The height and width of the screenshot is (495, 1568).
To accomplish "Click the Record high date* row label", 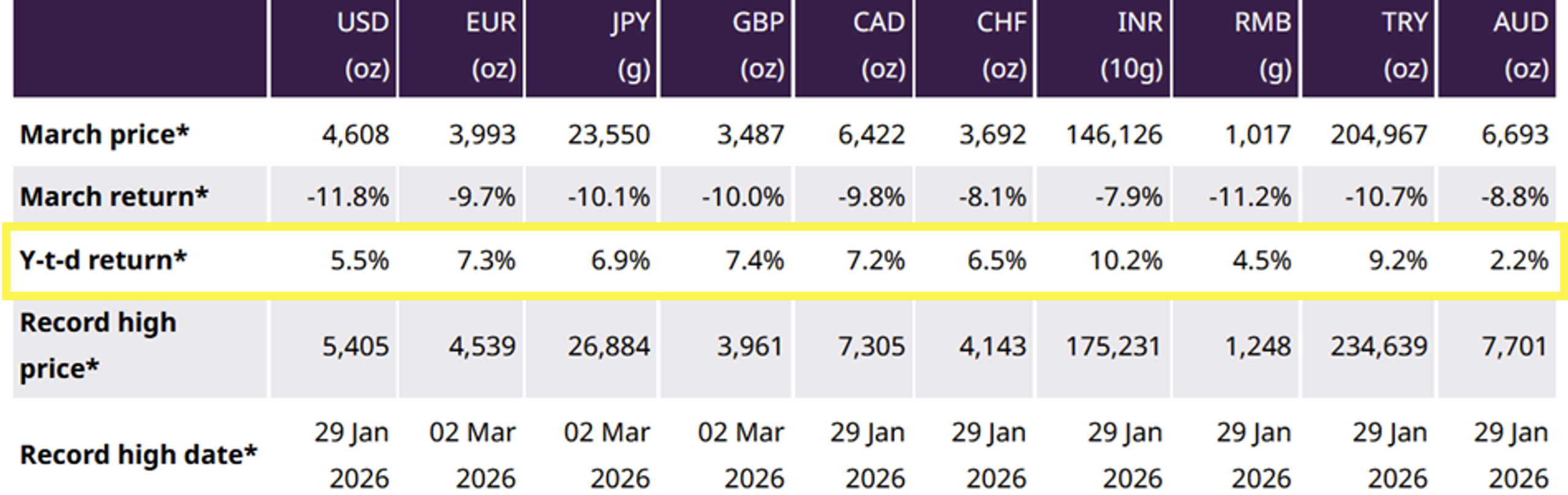I will [138, 455].
